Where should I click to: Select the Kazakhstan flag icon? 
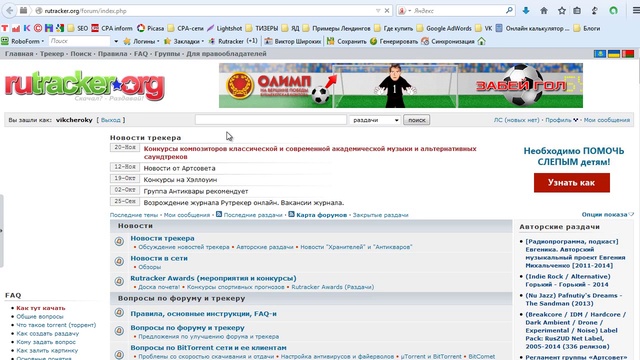(600, 53)
